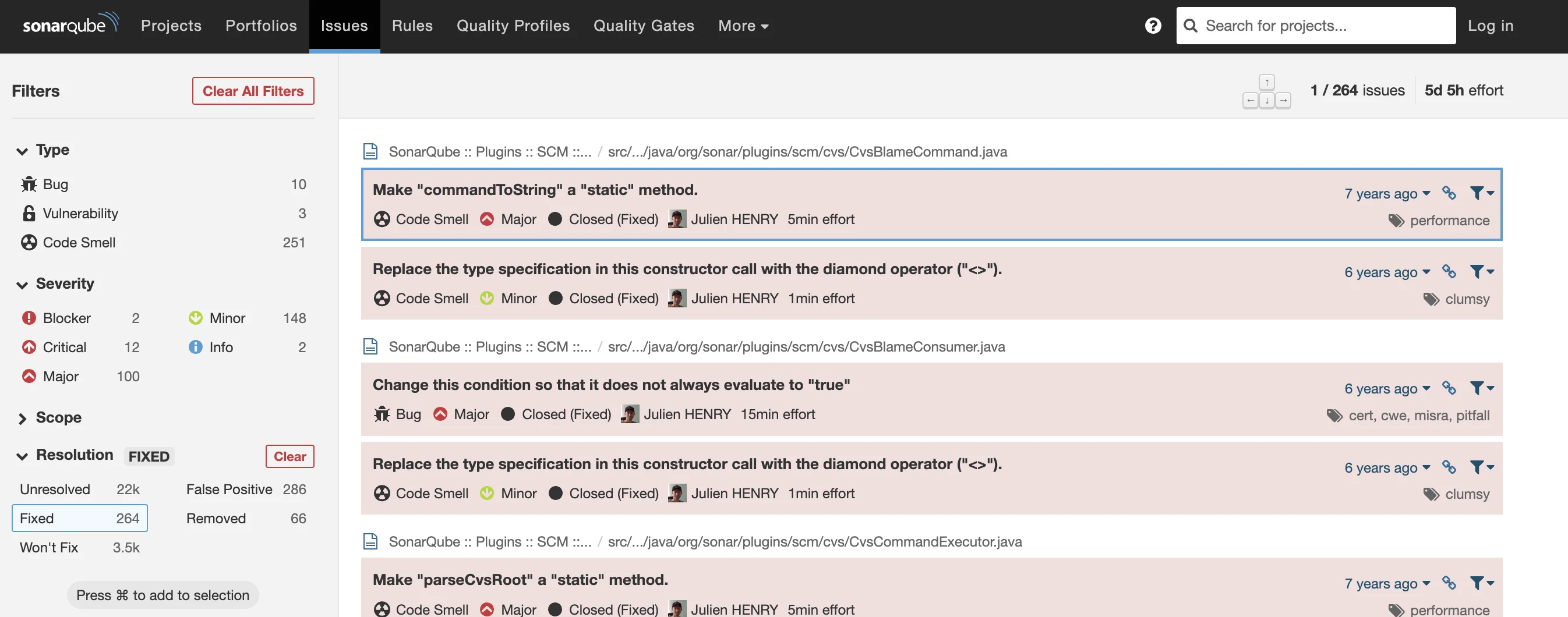Open the help question mark icon

(x=1153, y=25)
